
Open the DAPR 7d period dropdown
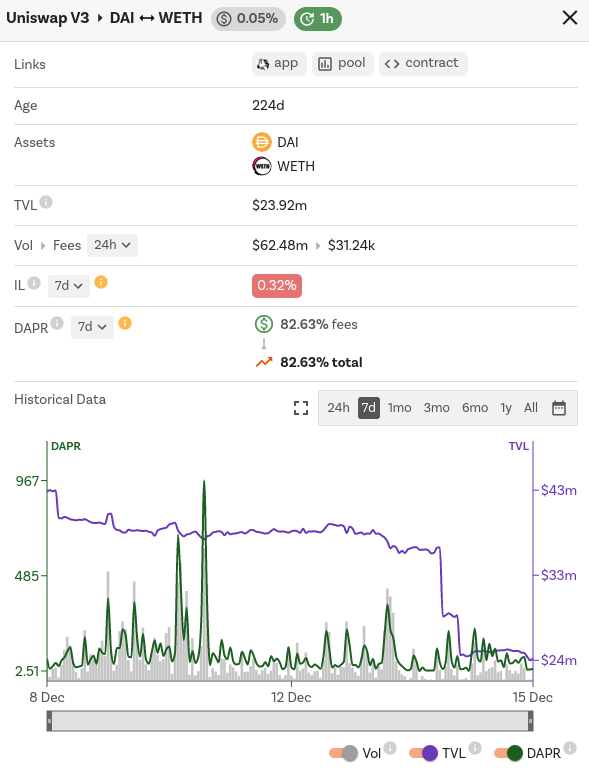click(x=92, y=327)
